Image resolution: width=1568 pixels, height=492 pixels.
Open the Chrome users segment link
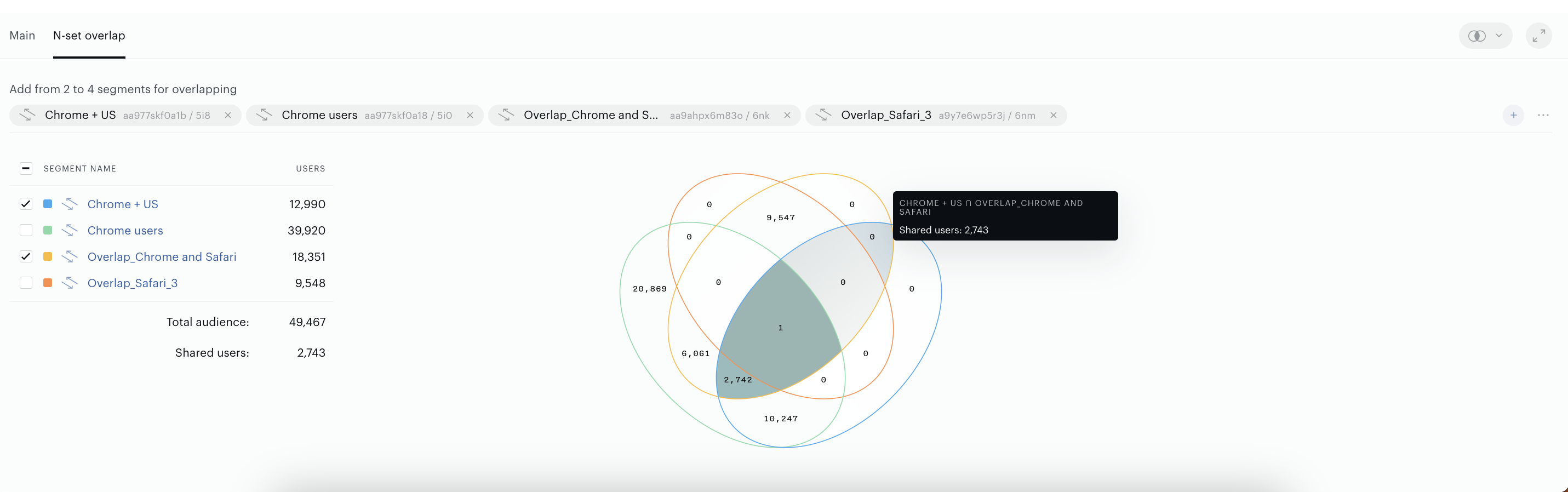pos(125,230)
